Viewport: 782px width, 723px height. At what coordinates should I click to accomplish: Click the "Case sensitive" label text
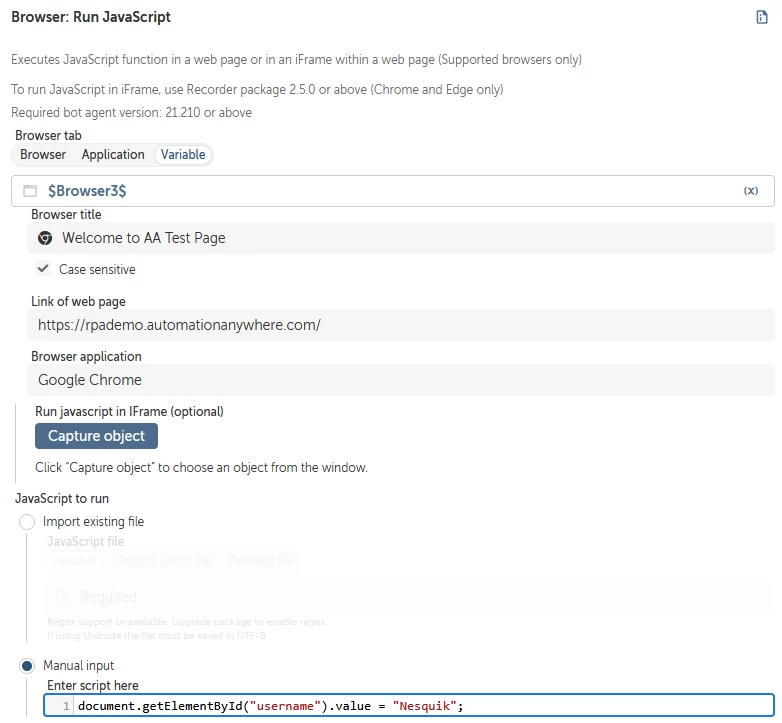(x=97, y=269)
